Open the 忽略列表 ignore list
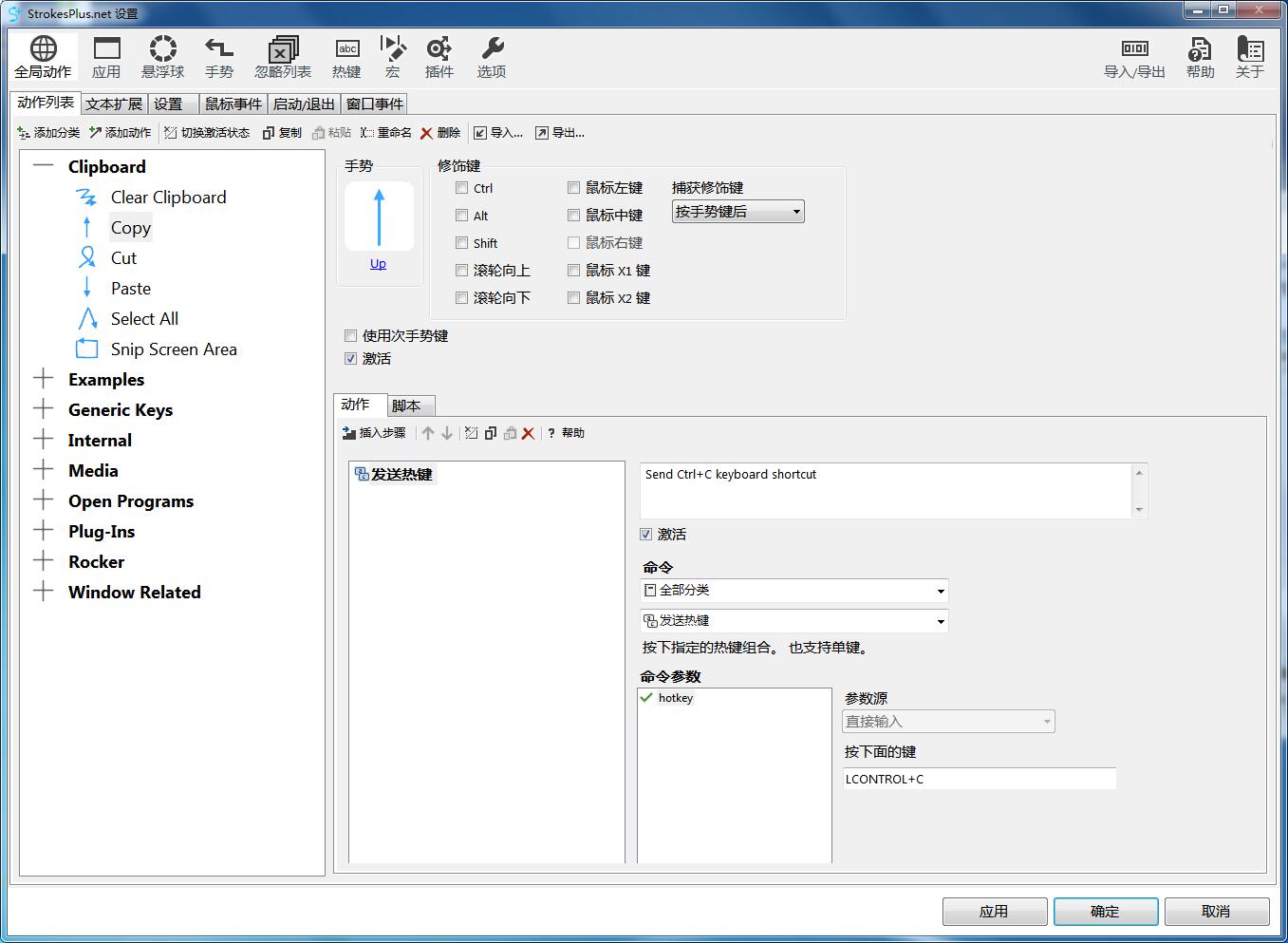 point(282,57)
